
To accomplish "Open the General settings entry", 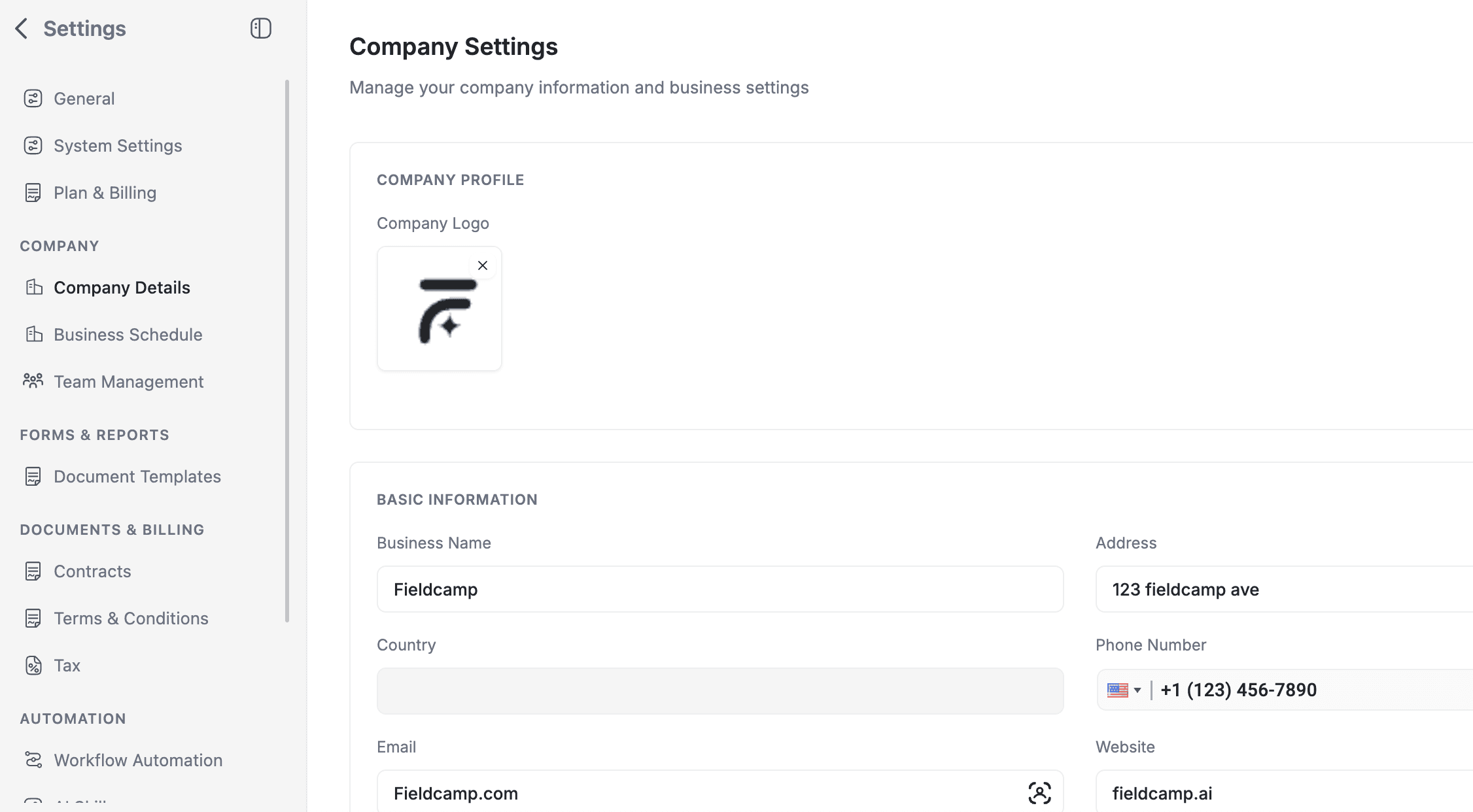I will click(x=84, y=98).
